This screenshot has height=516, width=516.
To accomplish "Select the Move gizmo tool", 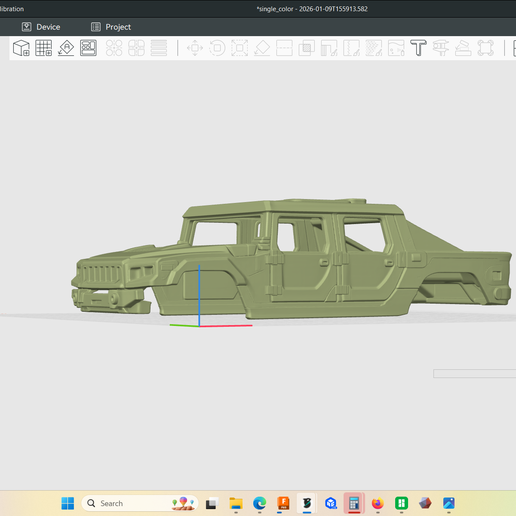I will [195, 48].
